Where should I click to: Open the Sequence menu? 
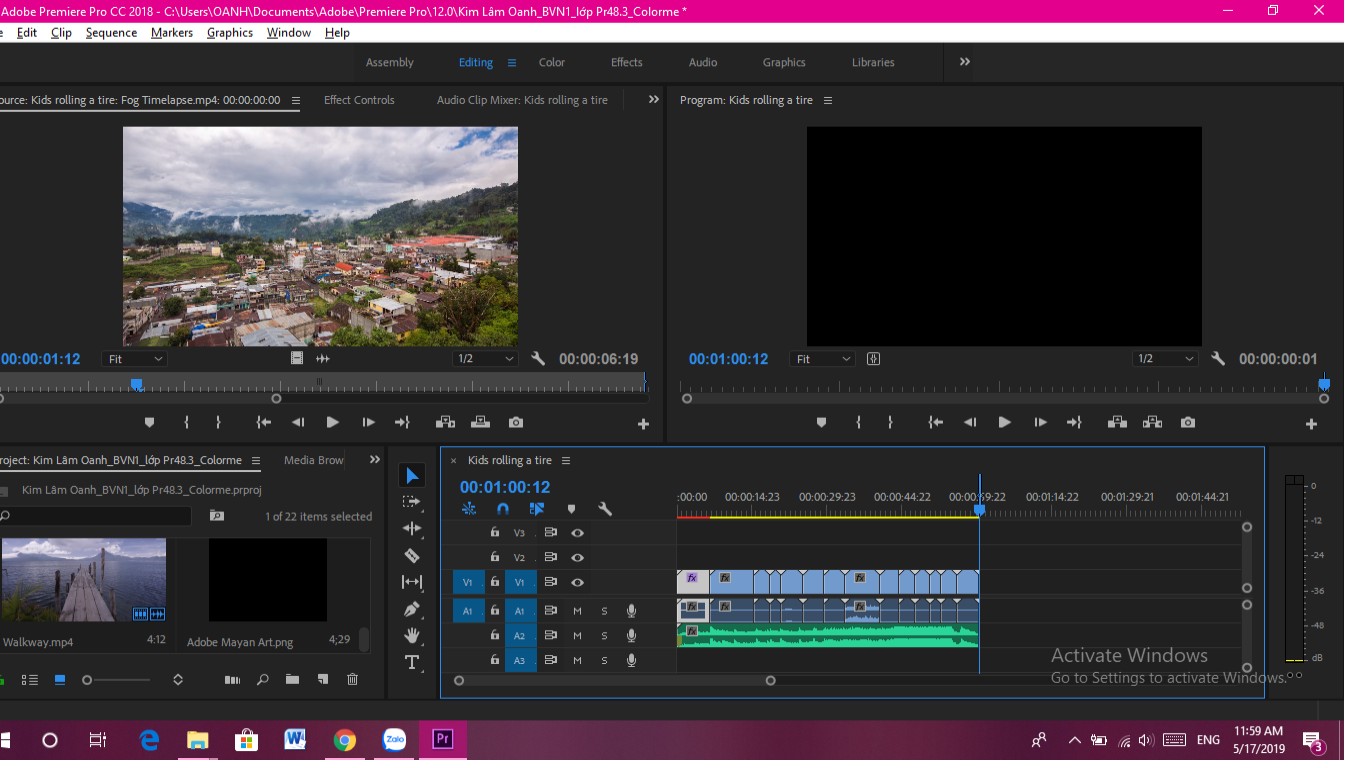pos(111,33)
